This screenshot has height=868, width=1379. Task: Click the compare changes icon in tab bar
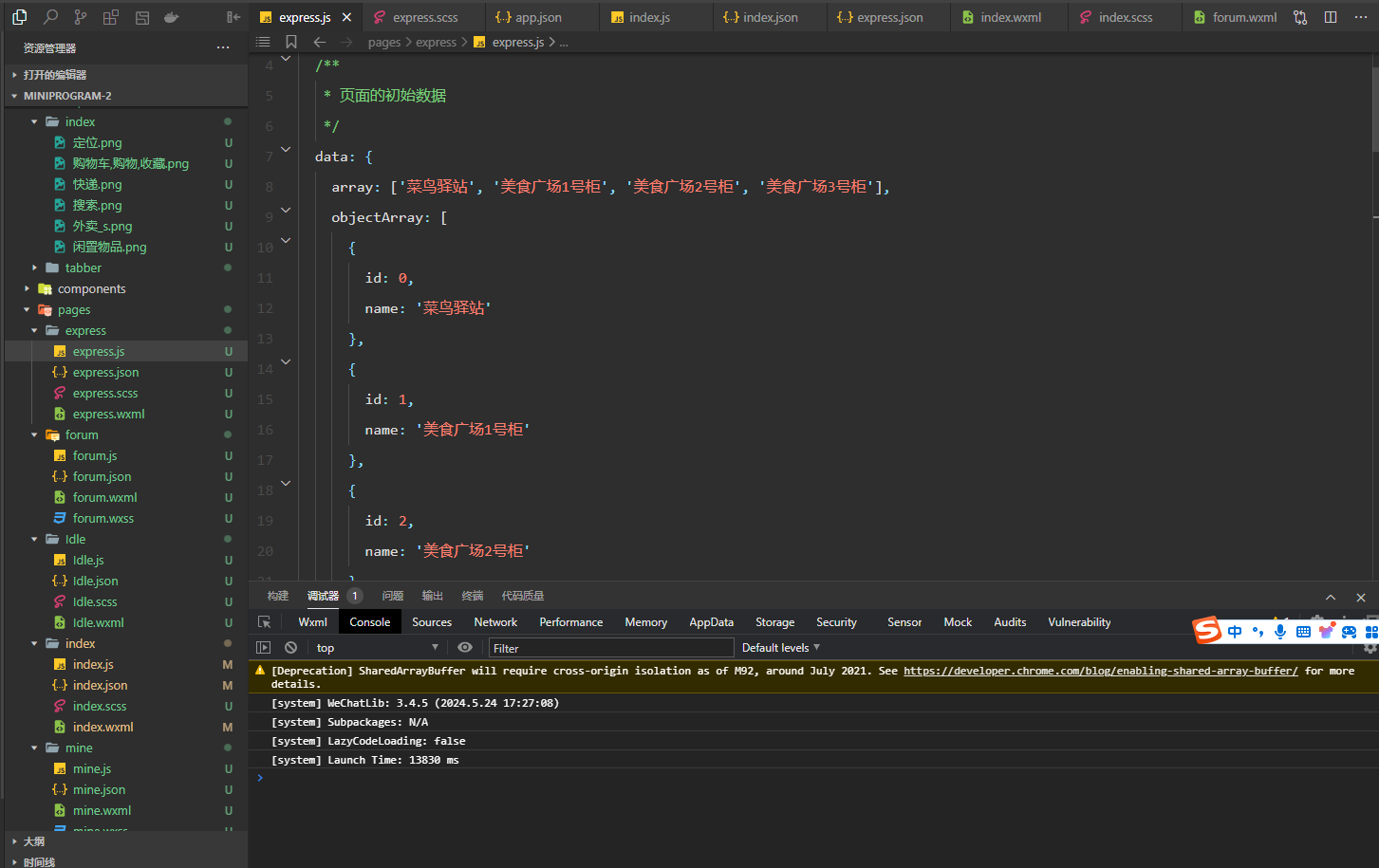click(1300, 17)
